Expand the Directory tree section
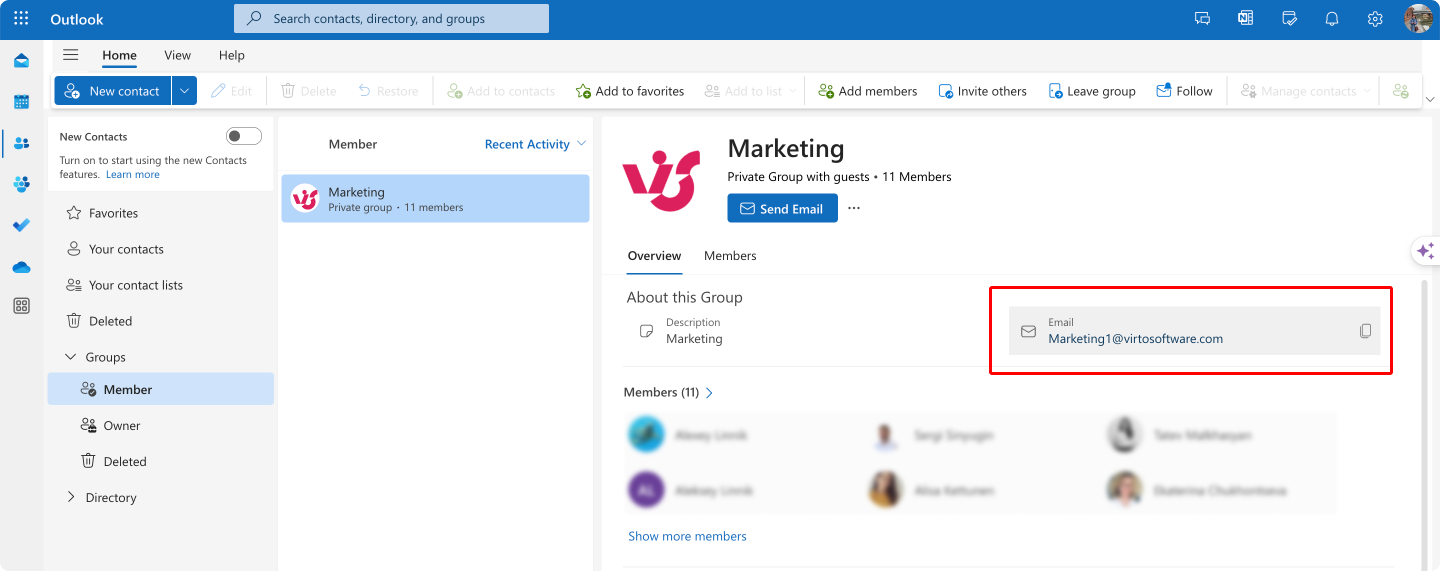Viewport: 1440px width, 571px height. click(x=70, y=497)
